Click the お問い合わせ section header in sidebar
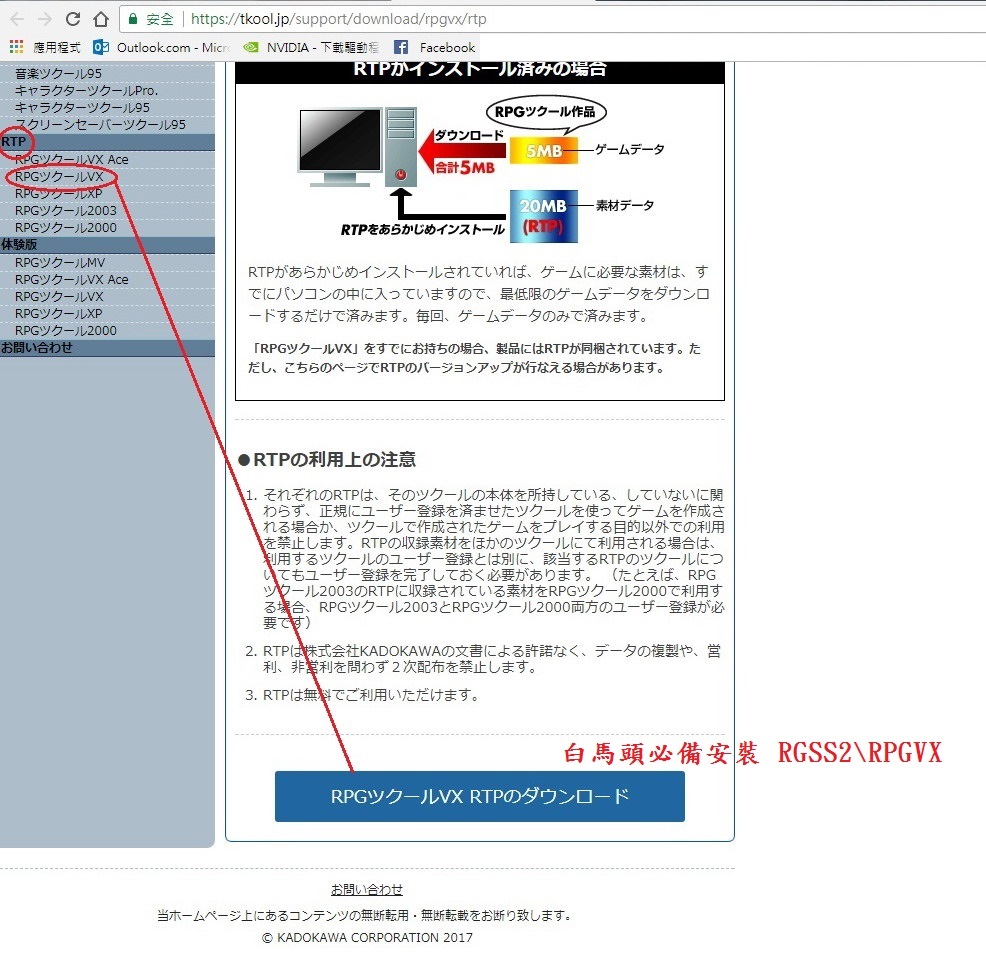The width and height of the screenshot is (986, 963). (107, 348)
